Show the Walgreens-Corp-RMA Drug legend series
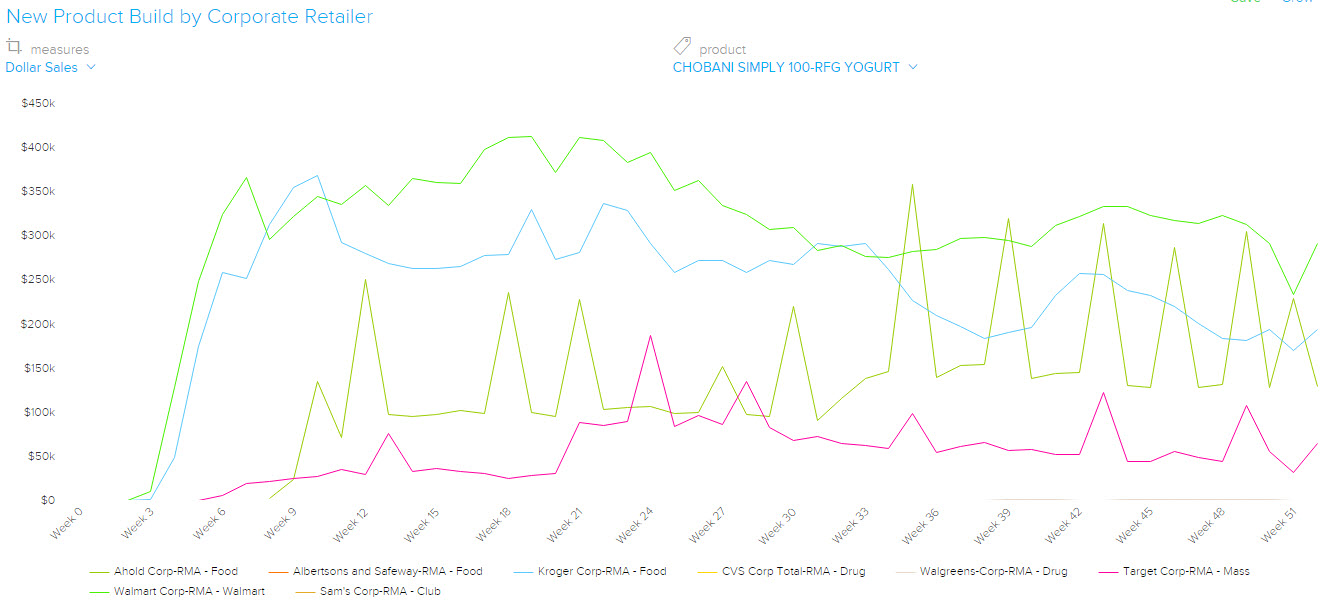Image resolution: width=1333 pixels, height=602 pixels. pos(993,572)
